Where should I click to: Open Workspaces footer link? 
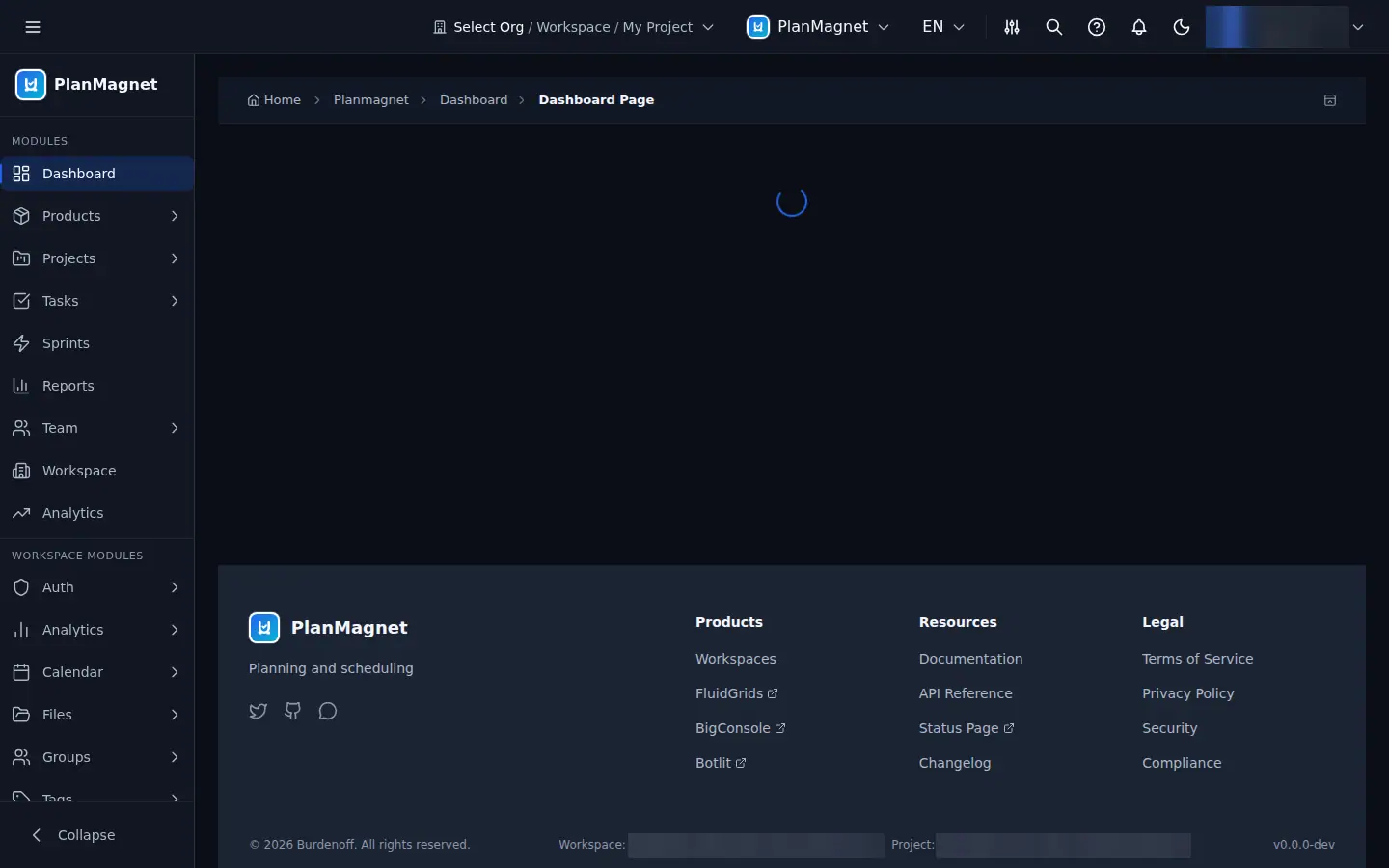click(736, 659)
